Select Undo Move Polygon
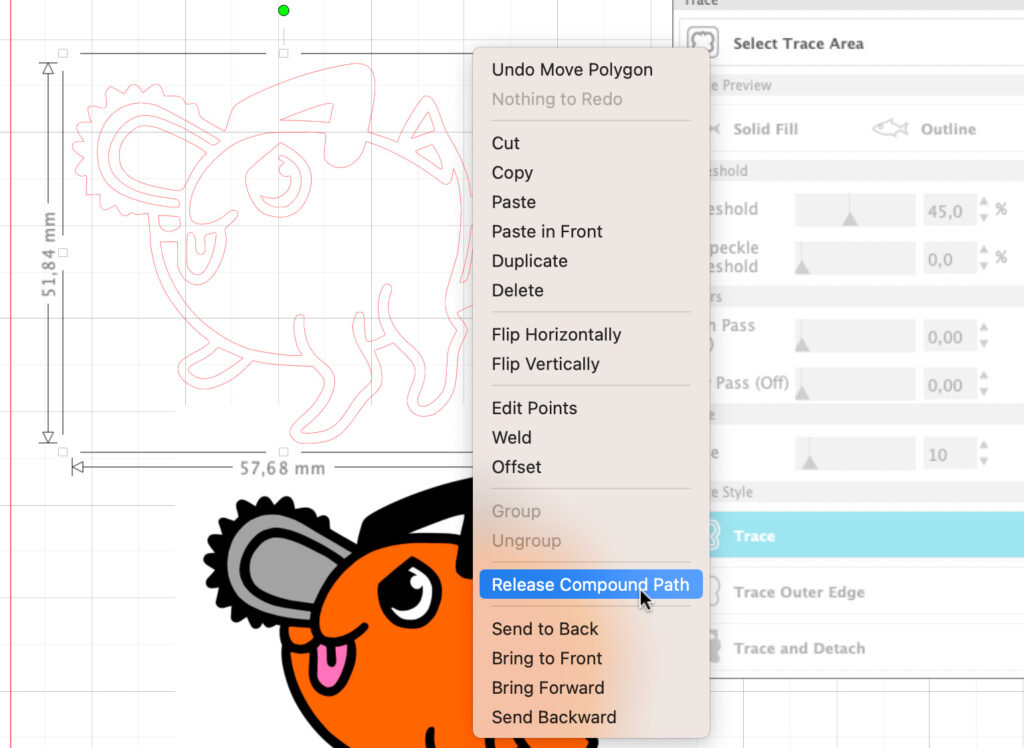 pyautogui.click(x=572, y=70)
